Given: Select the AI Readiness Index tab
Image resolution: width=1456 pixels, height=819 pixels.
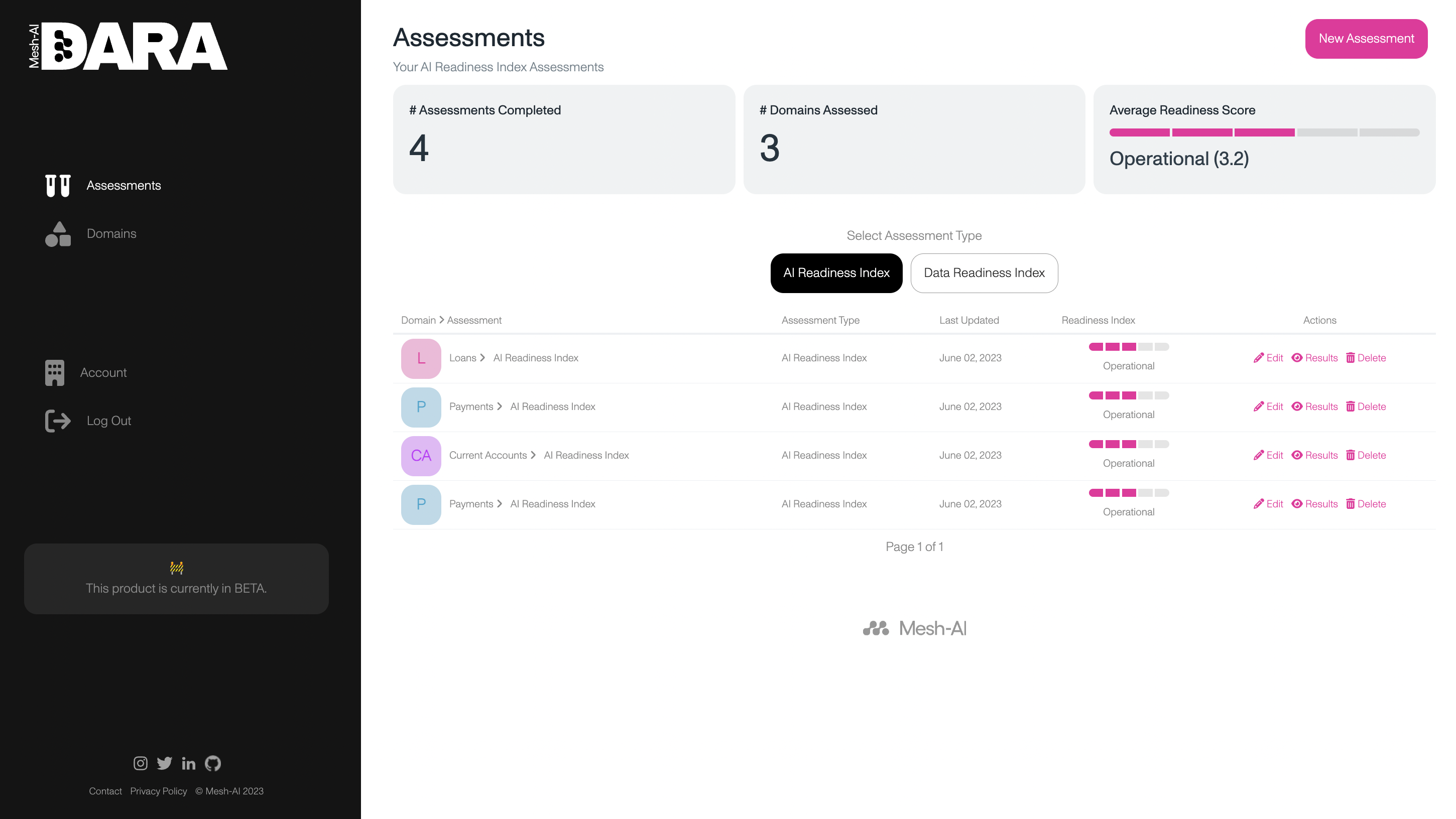Looking at the screenshot, I should (x=836, y=273).
